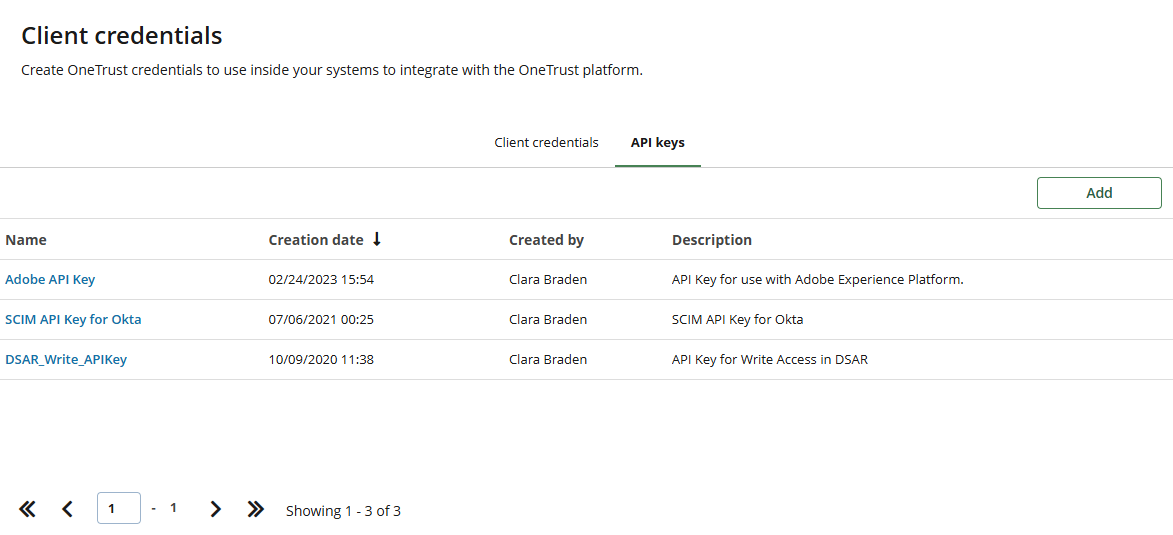The image size is (1173, 535).
Task: Click the Description column header
Action: (711, 240)
